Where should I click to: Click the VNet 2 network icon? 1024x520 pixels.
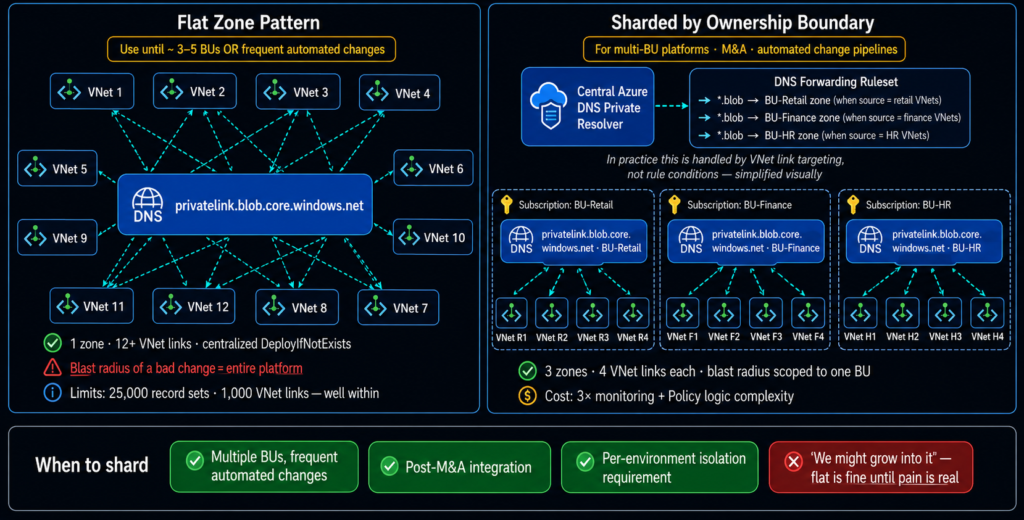[x=172, y=91]
